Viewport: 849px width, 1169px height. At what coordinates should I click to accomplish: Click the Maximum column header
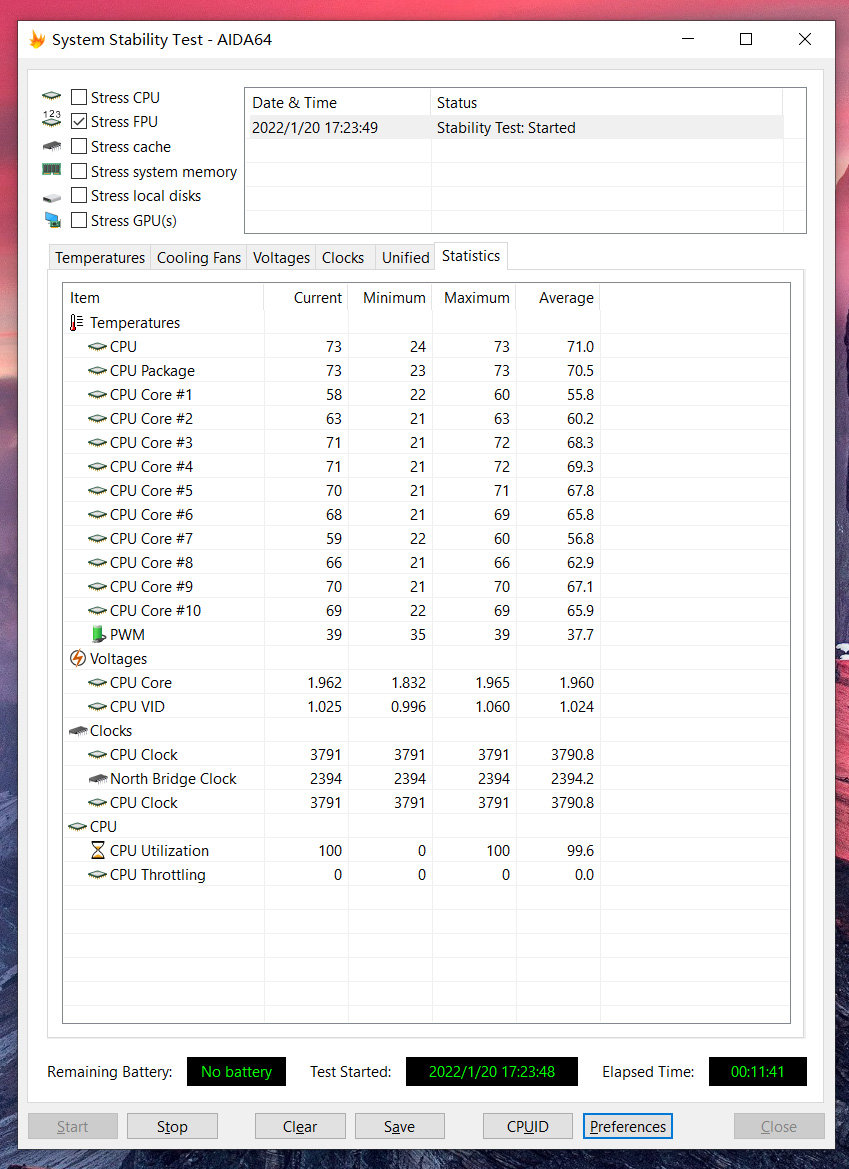pos(476,298)
